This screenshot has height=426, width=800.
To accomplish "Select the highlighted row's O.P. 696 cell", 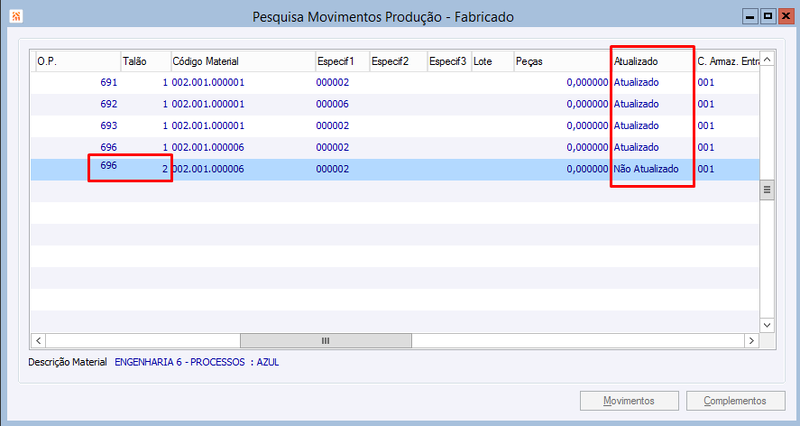I will pyautogui.click(x=109, y=165).
